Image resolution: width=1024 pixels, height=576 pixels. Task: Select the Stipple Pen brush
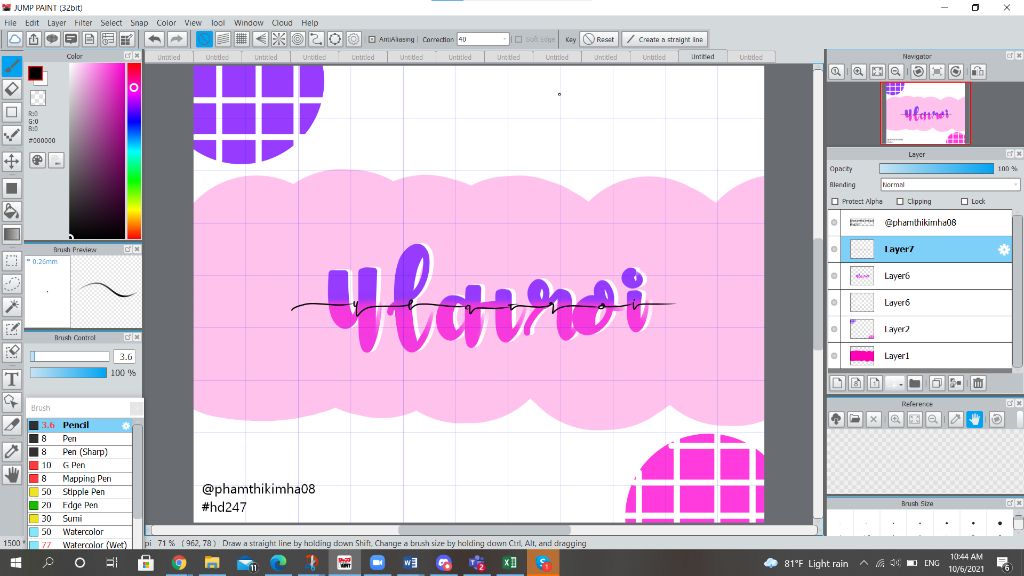coord(80,492)
